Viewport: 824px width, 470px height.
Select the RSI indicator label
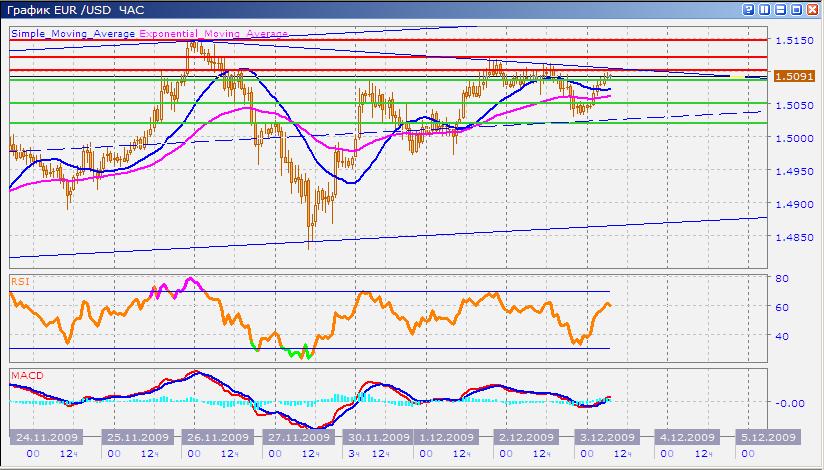[x=20, y=282]
